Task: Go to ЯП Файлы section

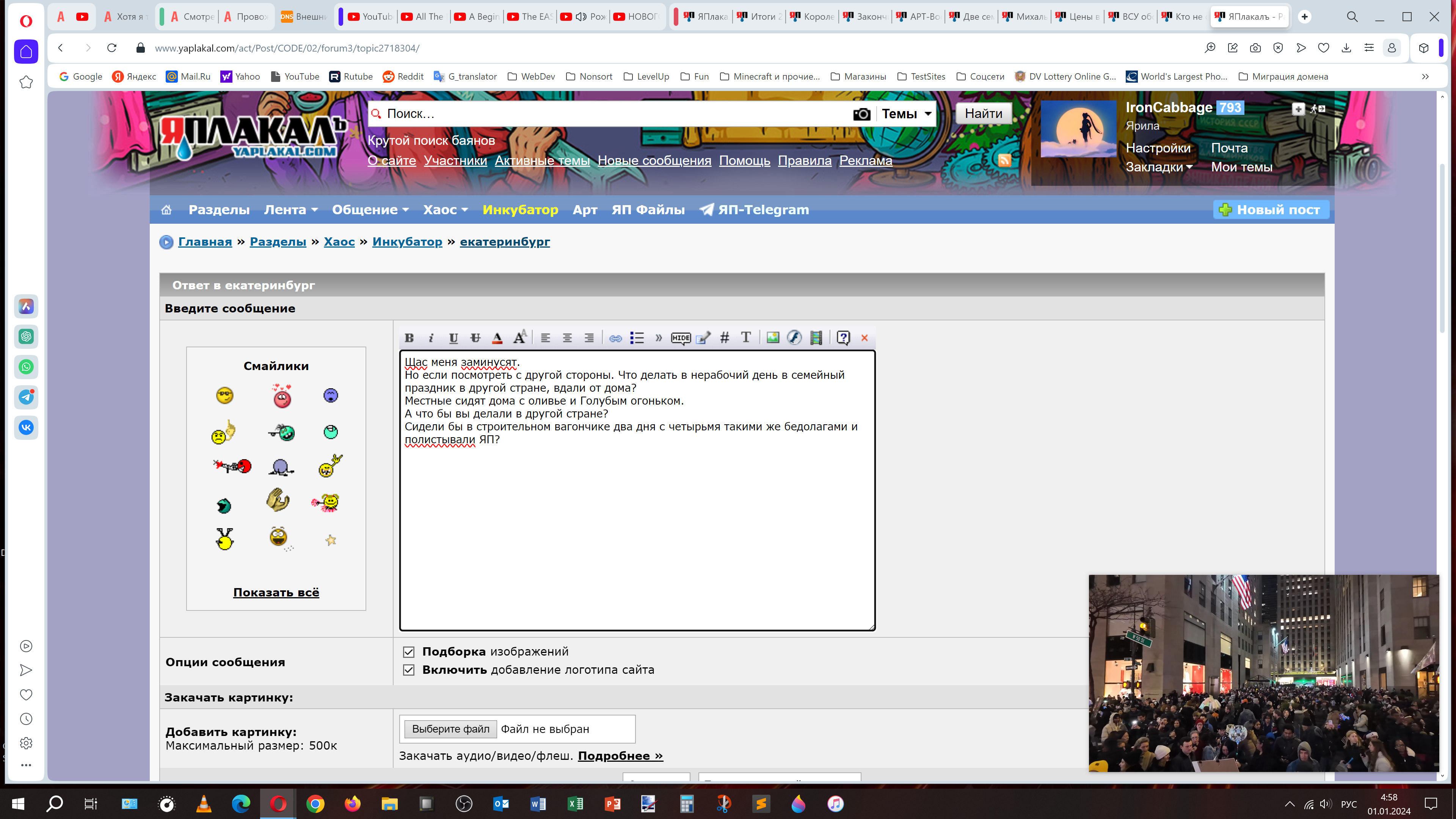Action: (648, 210)
